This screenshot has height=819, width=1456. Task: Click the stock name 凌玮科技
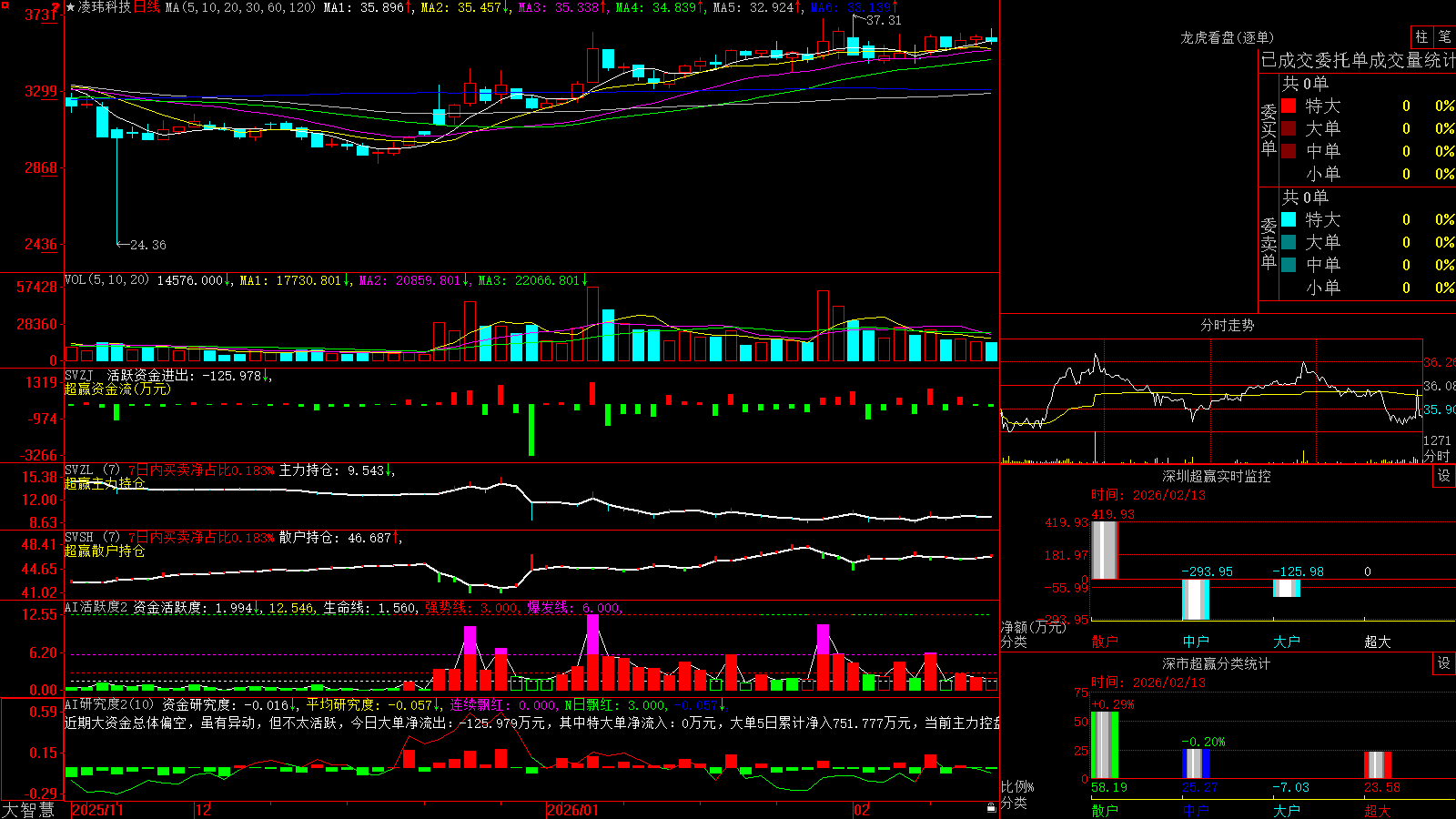coord(105,7)
